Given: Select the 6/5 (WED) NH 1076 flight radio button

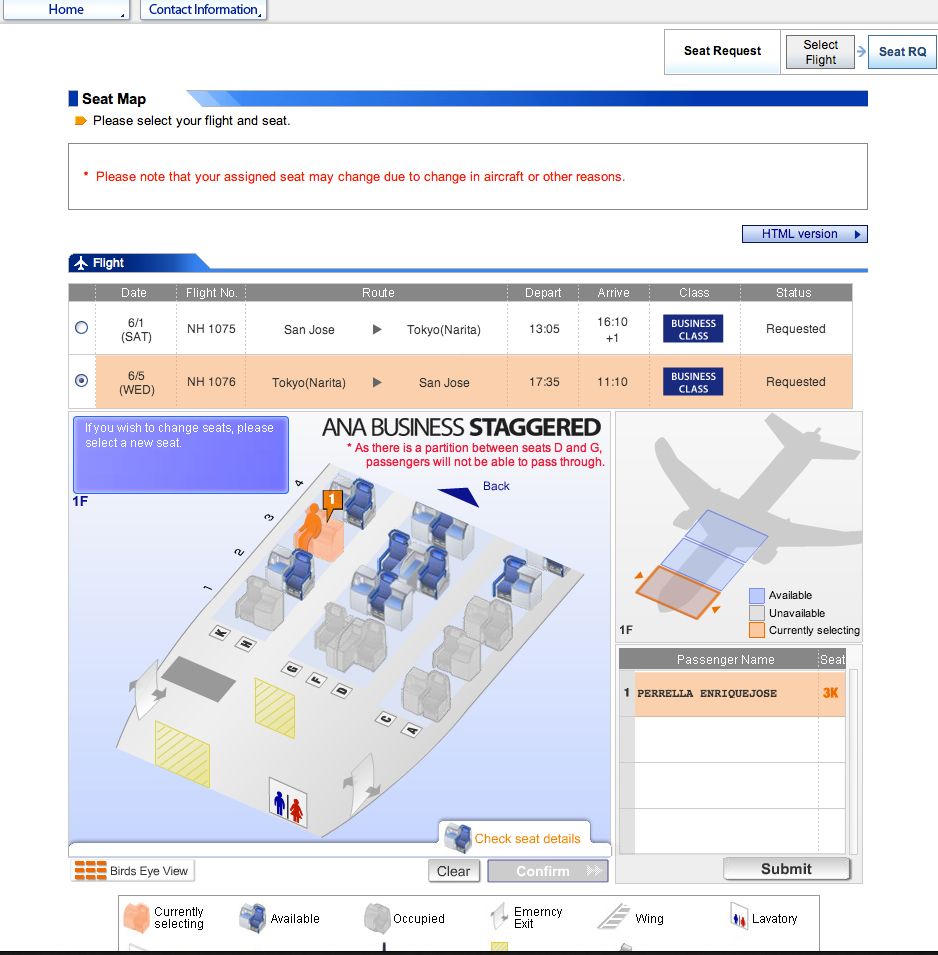Looking at the screenshot, I should 81,381.
